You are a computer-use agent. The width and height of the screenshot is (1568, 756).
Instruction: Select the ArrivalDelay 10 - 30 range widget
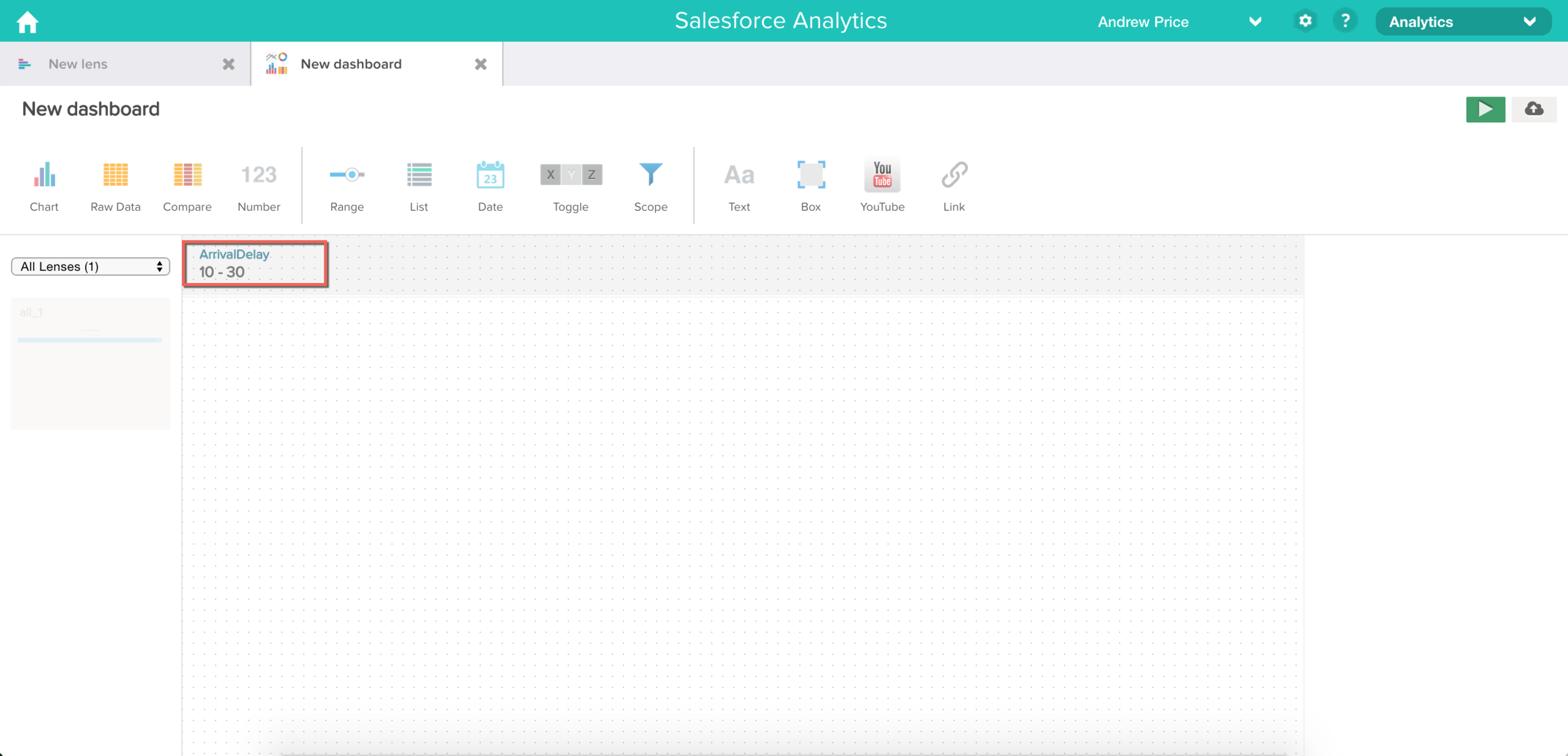255,264
